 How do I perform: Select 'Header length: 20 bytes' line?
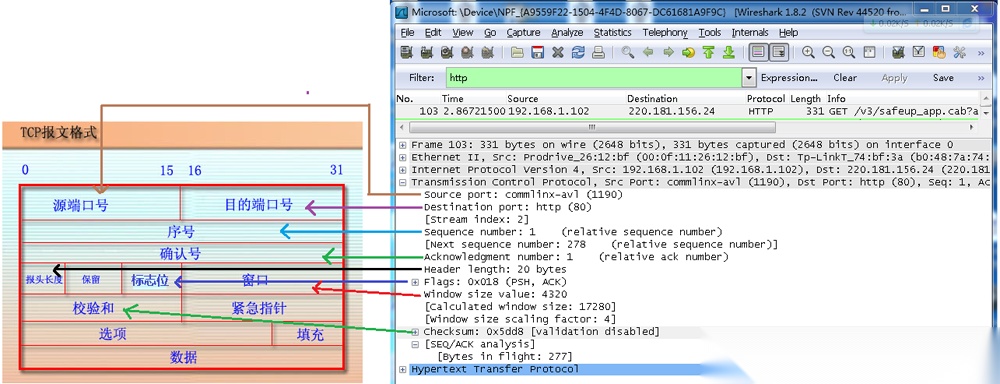click(x=495, y=270)
